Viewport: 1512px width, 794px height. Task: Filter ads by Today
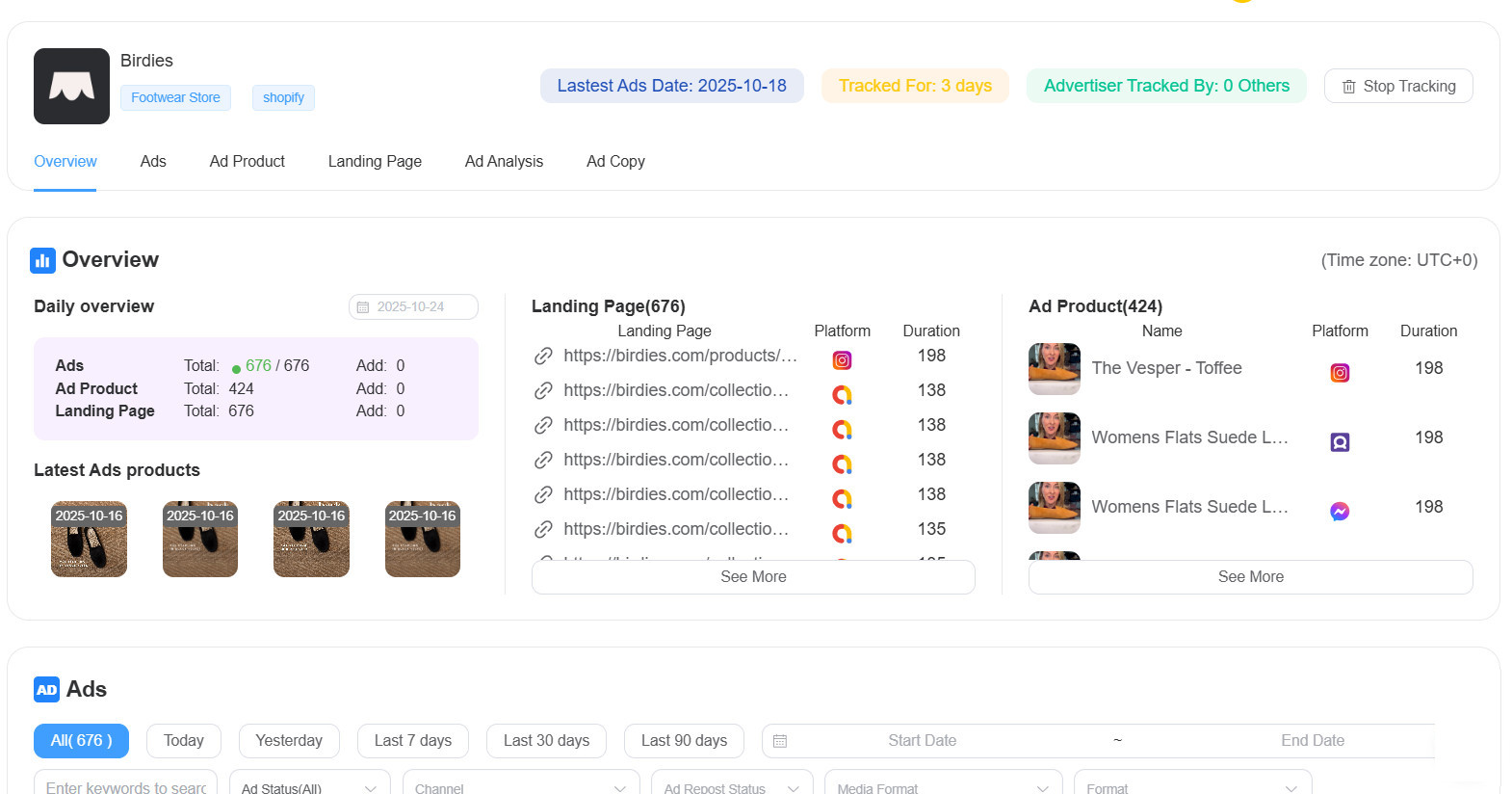tap(184, 741)
